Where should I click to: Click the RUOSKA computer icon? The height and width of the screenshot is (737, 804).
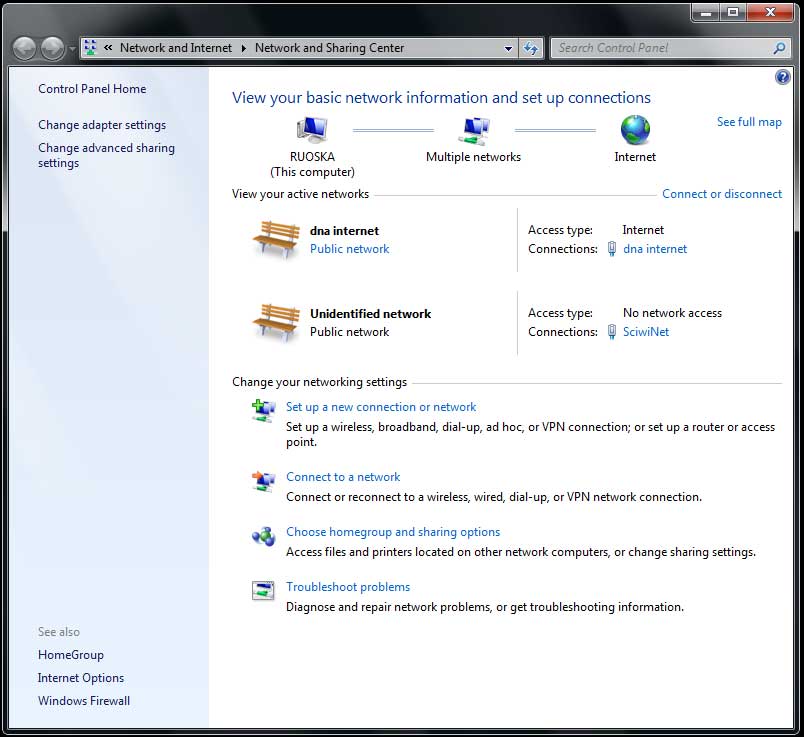312,130
